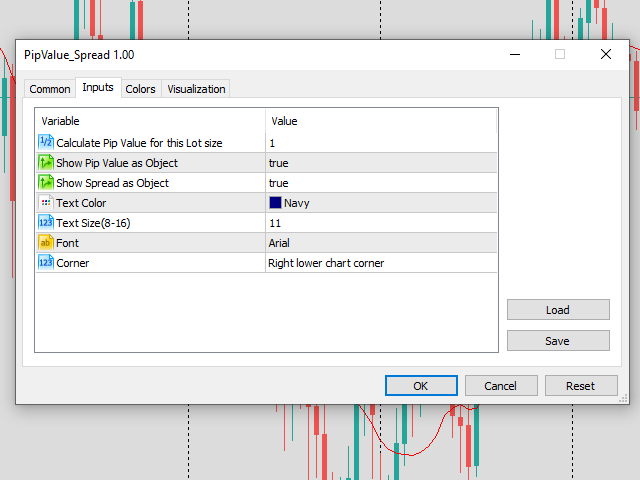Click the Font string type icon
This screenshot has height=480, width=640.
(46, 242)
